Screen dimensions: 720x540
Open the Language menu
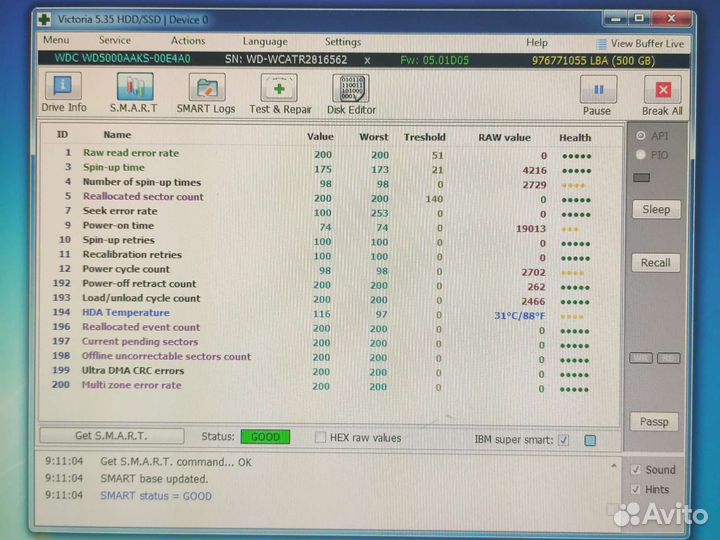click(x=265, y=42)
